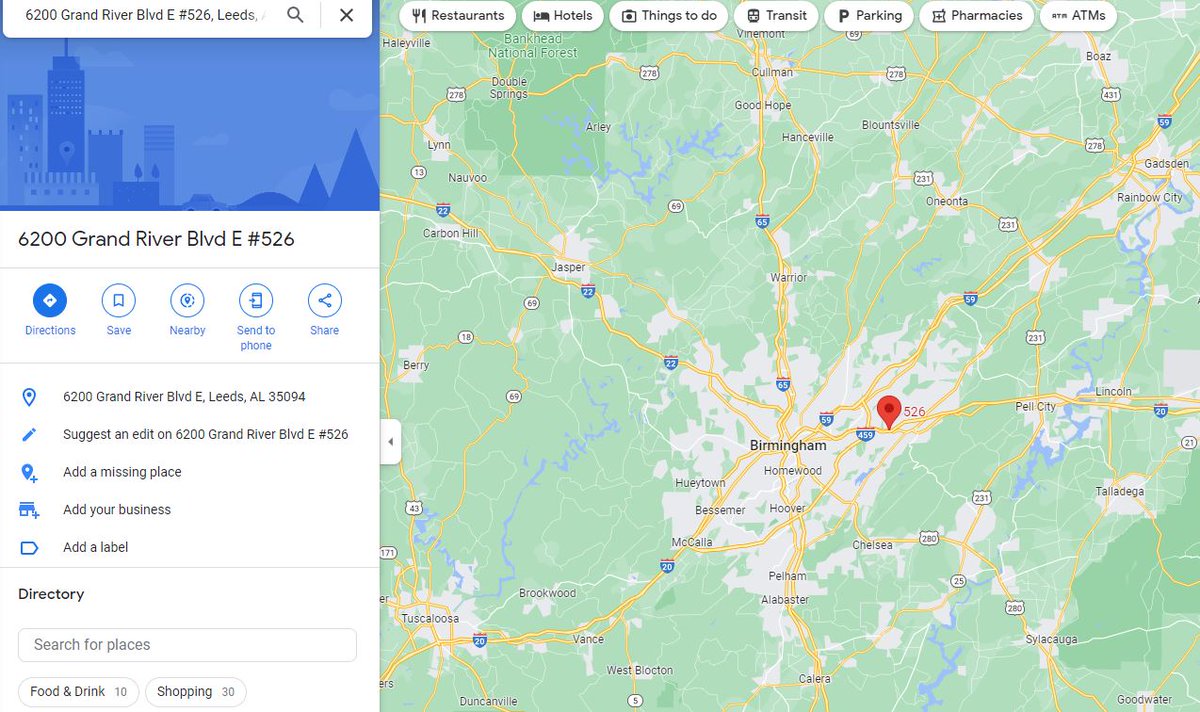
Task: Show Things to do on the map
Action: click(x=669, y=16)
